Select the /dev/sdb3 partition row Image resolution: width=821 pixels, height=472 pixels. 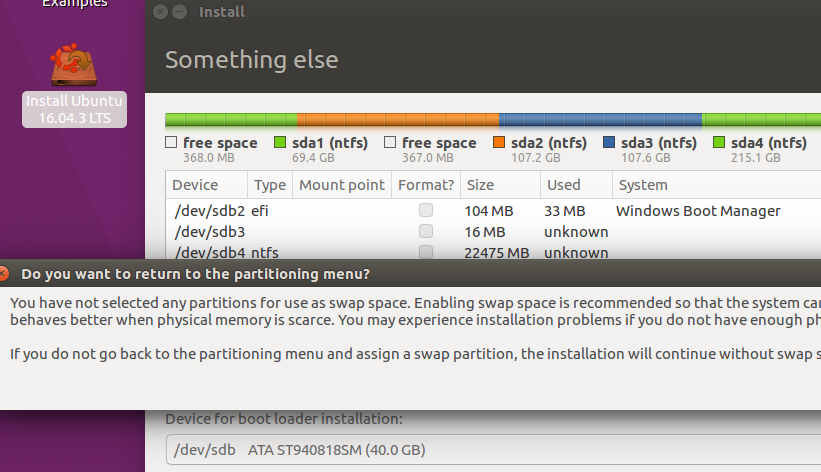[x=493, y=232]
